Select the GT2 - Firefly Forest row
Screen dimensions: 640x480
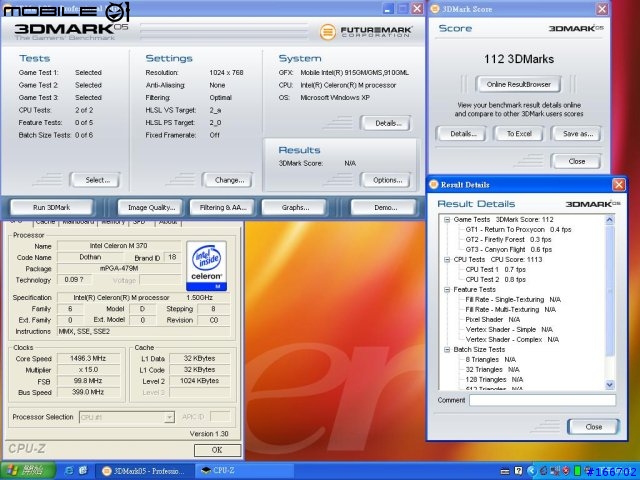508,240
